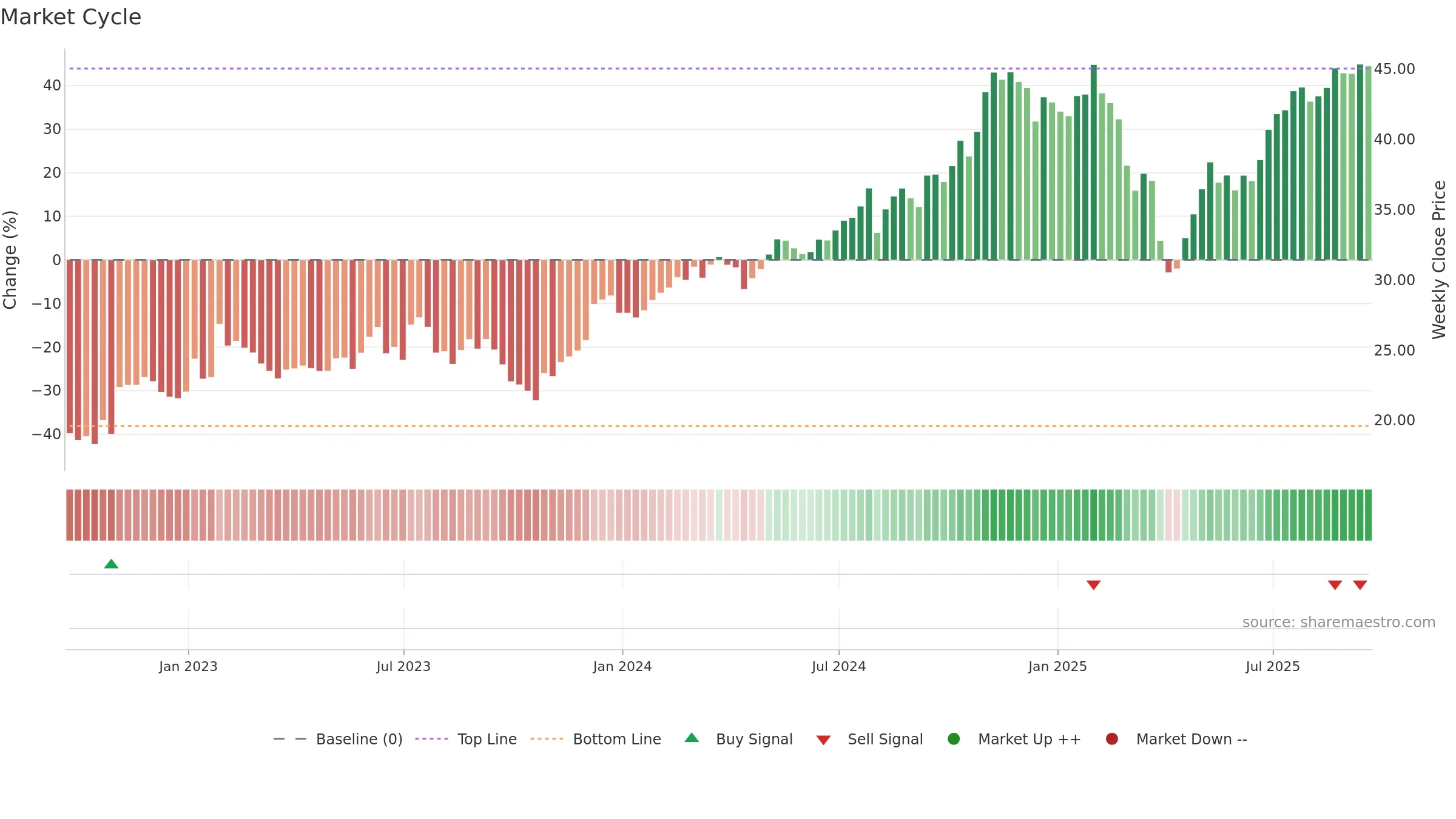Click the Jan 2025 axis label

1057,667
